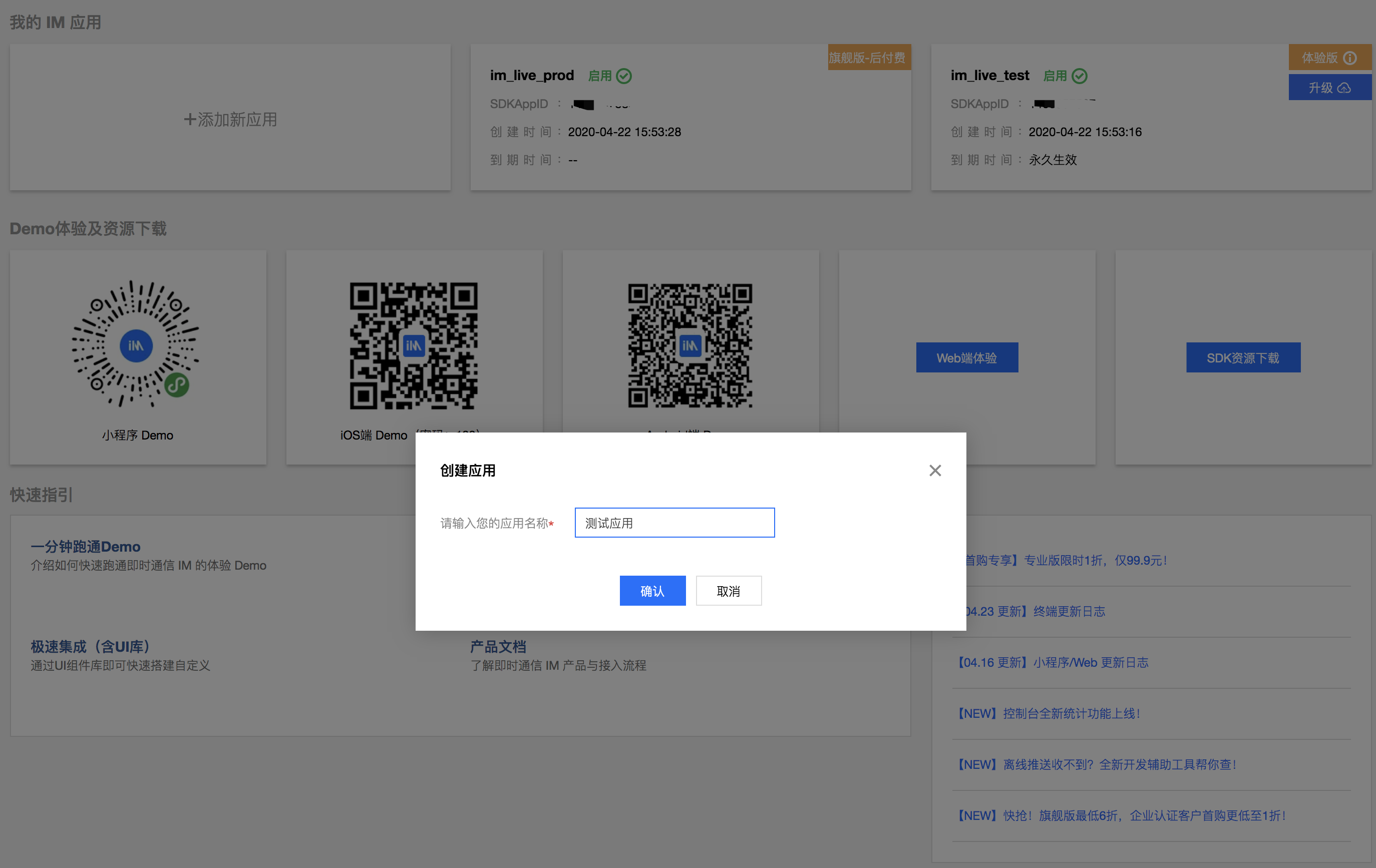The image size is (1376, 868).
Task: Open 极速集成（含UI库）guide link
Action: pyautogui.click(x=90, y=646)
